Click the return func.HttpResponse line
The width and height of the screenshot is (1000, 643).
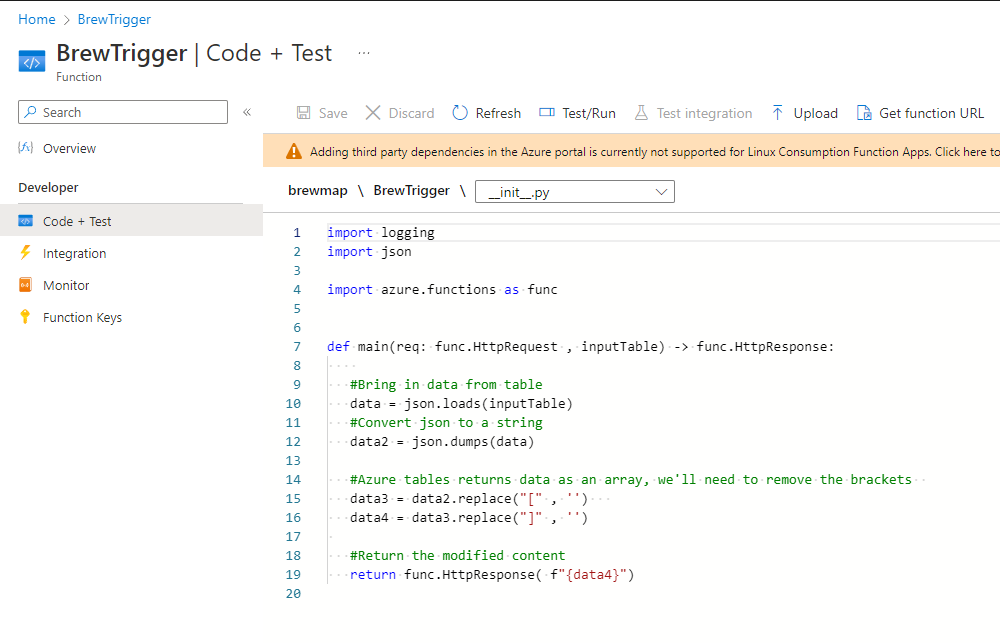pyautogui.click(x=492, y=574)
